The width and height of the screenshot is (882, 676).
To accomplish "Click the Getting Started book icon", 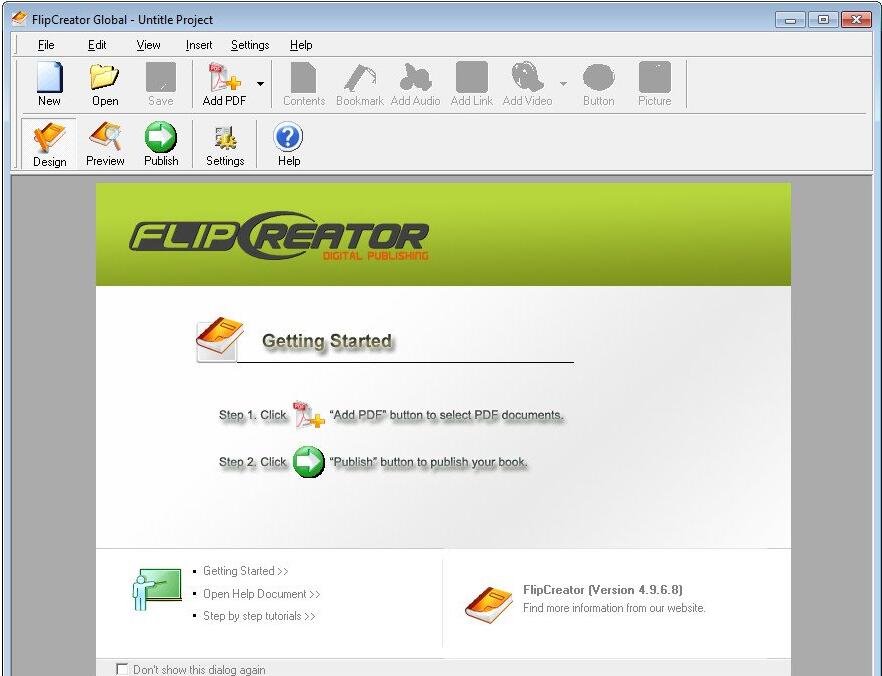I will click(x=219, y=339).
